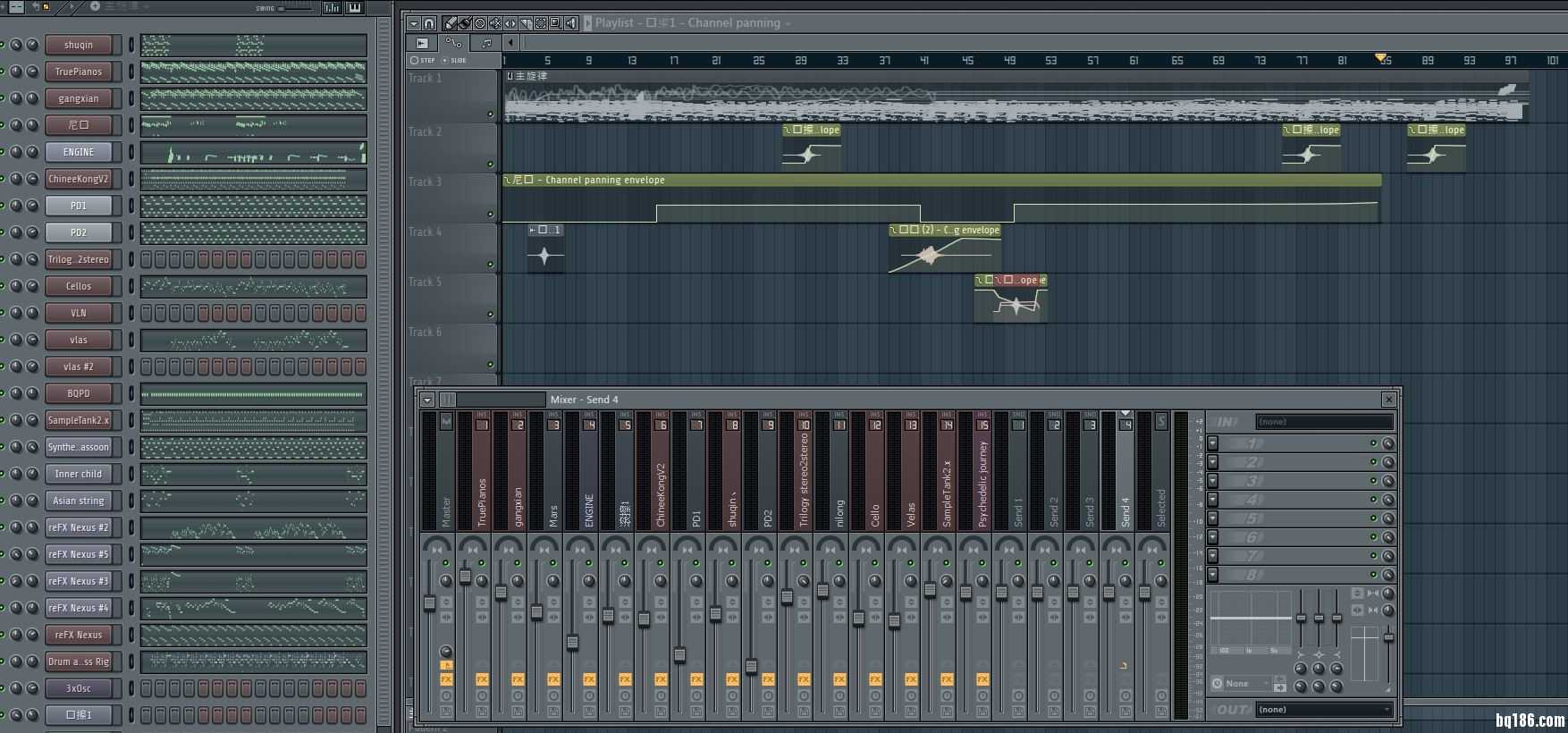Choose the Select tool in Playlist toolbar

[x=541, y=23]
